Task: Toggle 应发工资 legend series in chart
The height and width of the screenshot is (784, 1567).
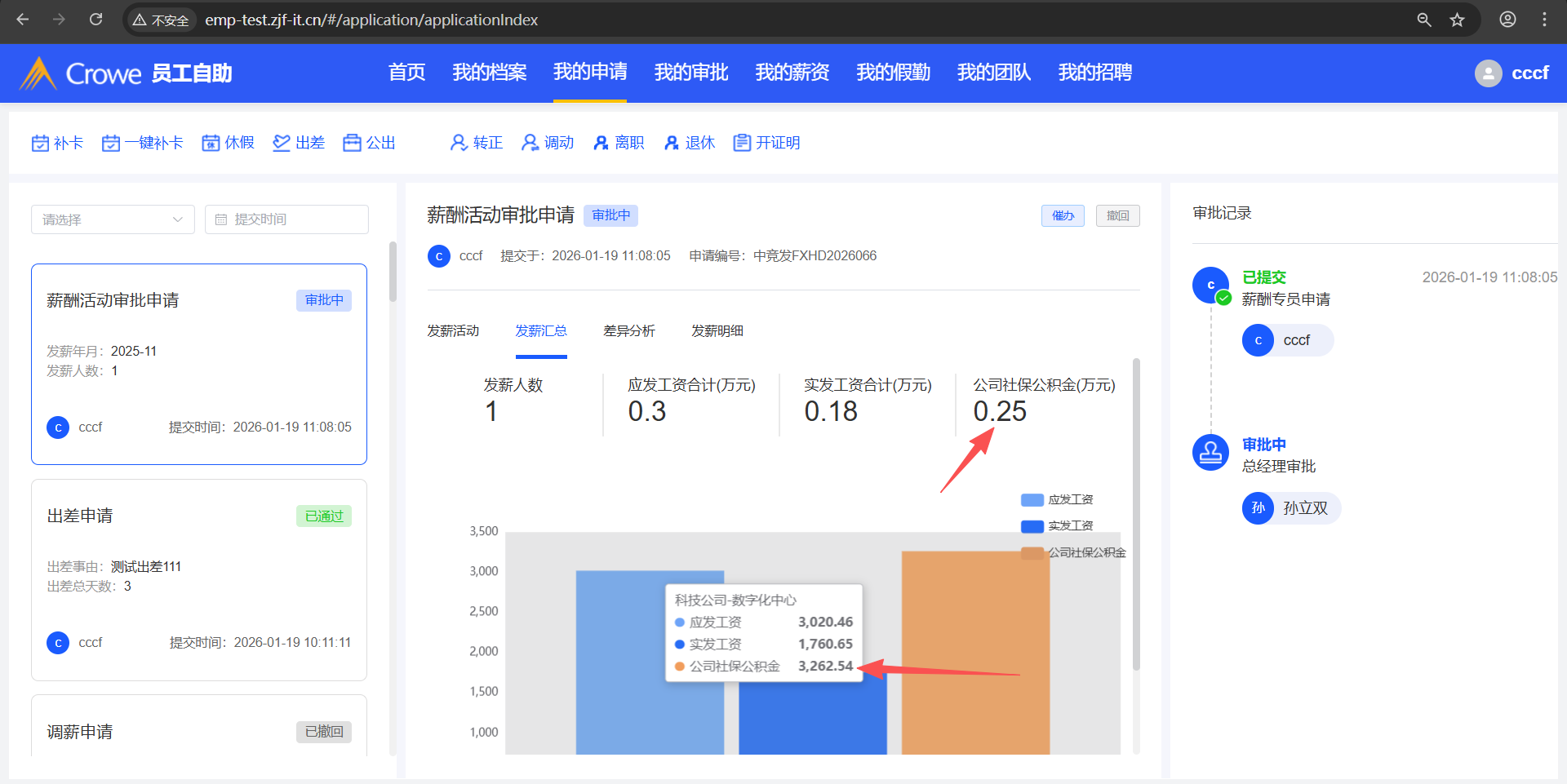Action: [x=1056, y=499]
